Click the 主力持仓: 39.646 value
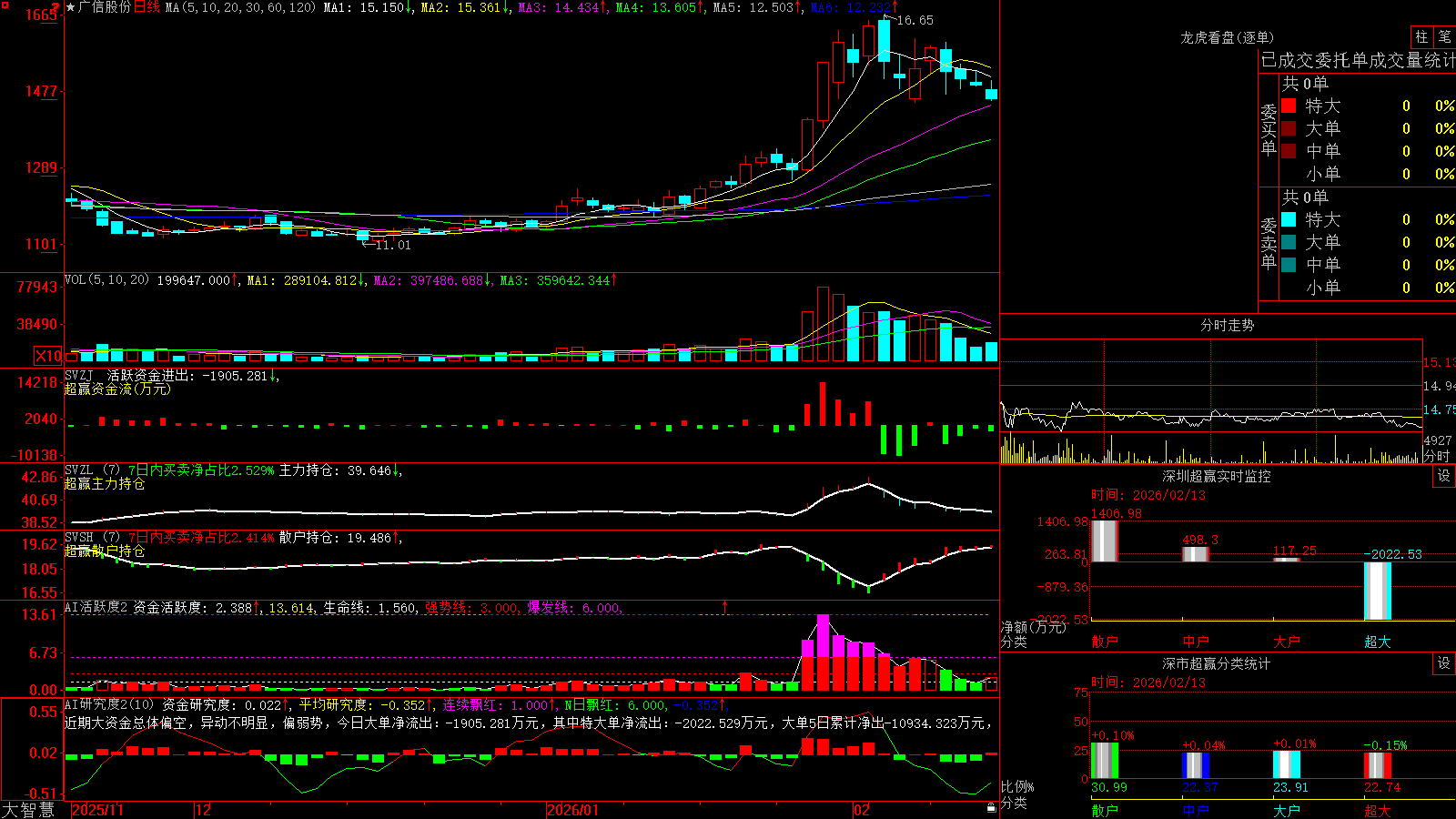This screenshot has width=1456, height=819. click(336, 470)
